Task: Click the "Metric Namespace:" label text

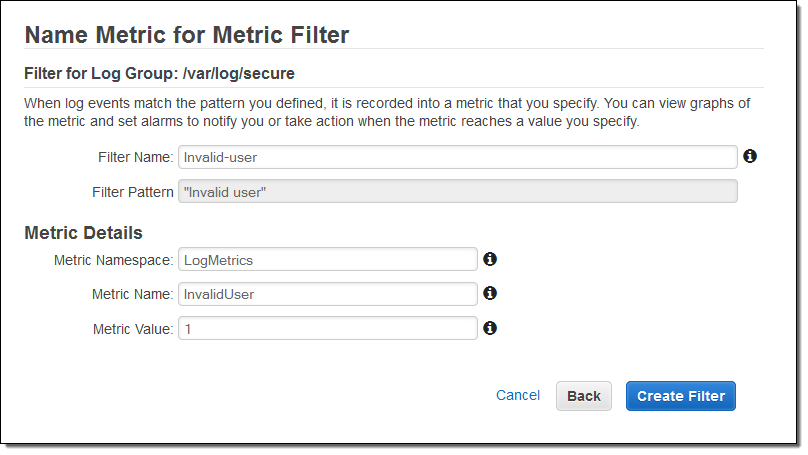Action: pyautogui.click(x=113, y=260)
